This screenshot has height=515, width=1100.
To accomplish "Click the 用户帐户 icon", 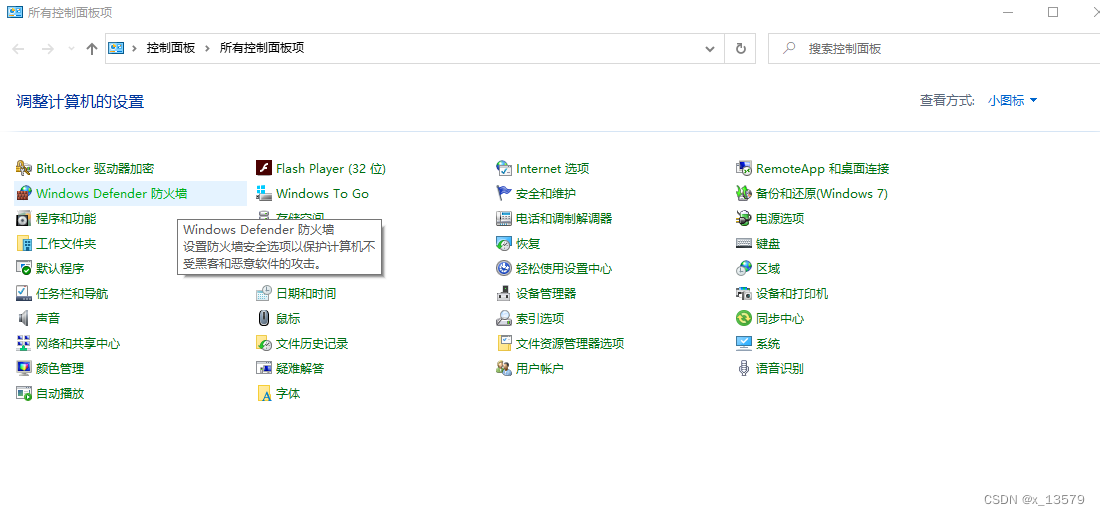I will (504, 368).
